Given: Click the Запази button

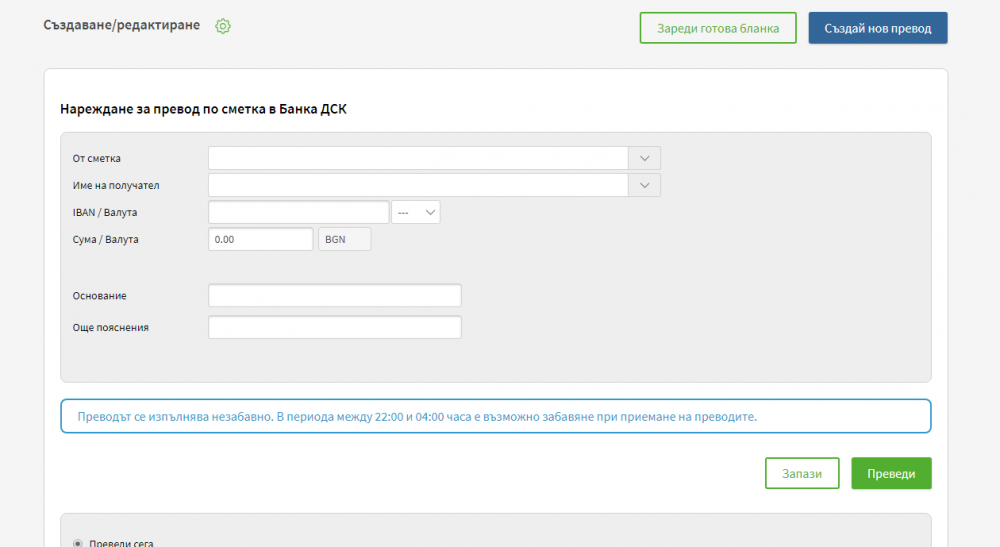Looking at the screenshot, I should (802, 474).
